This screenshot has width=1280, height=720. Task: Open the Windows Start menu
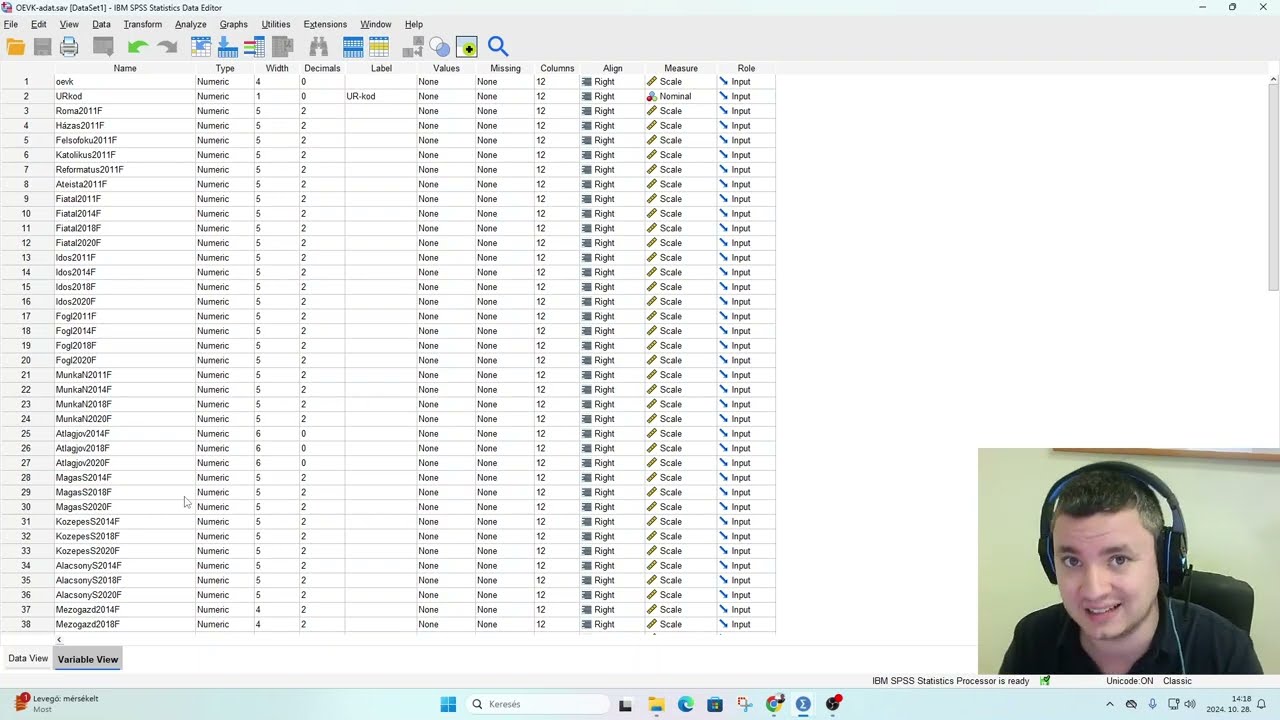point(448,704)
